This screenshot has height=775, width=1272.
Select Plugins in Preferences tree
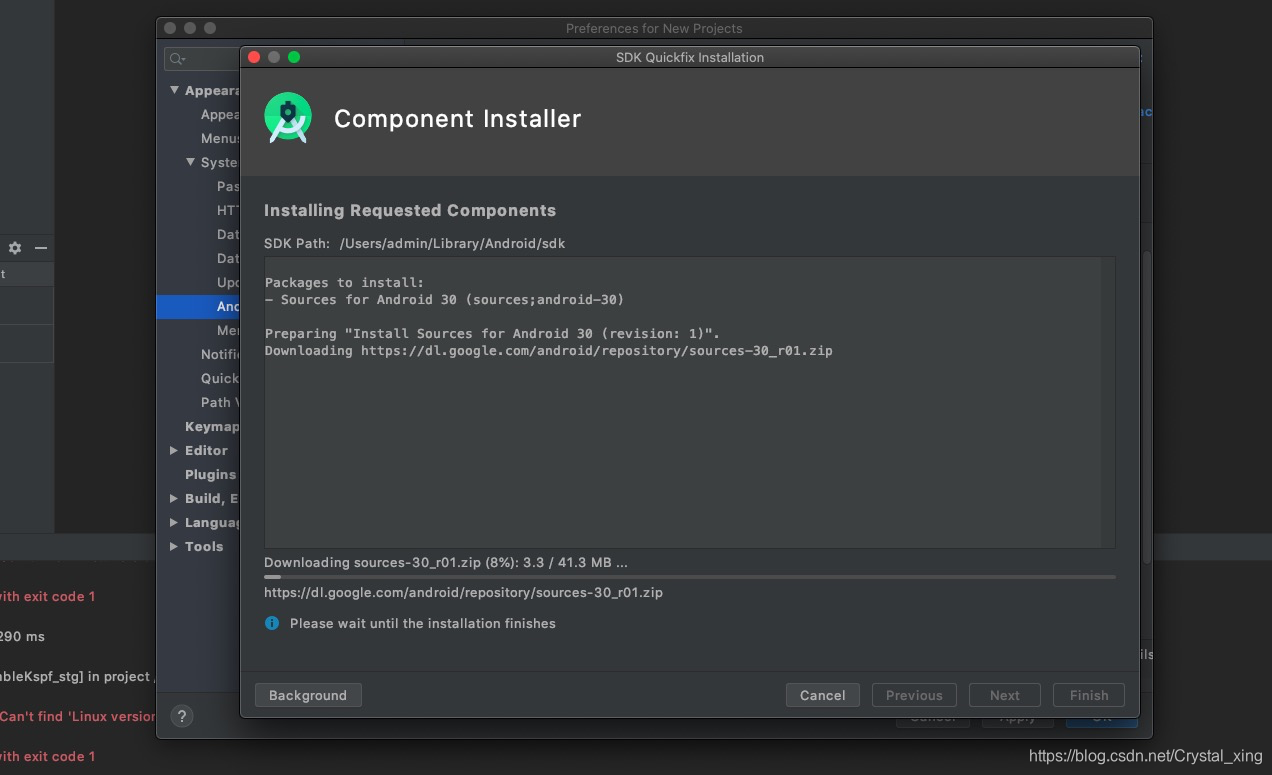pos(211,474)
